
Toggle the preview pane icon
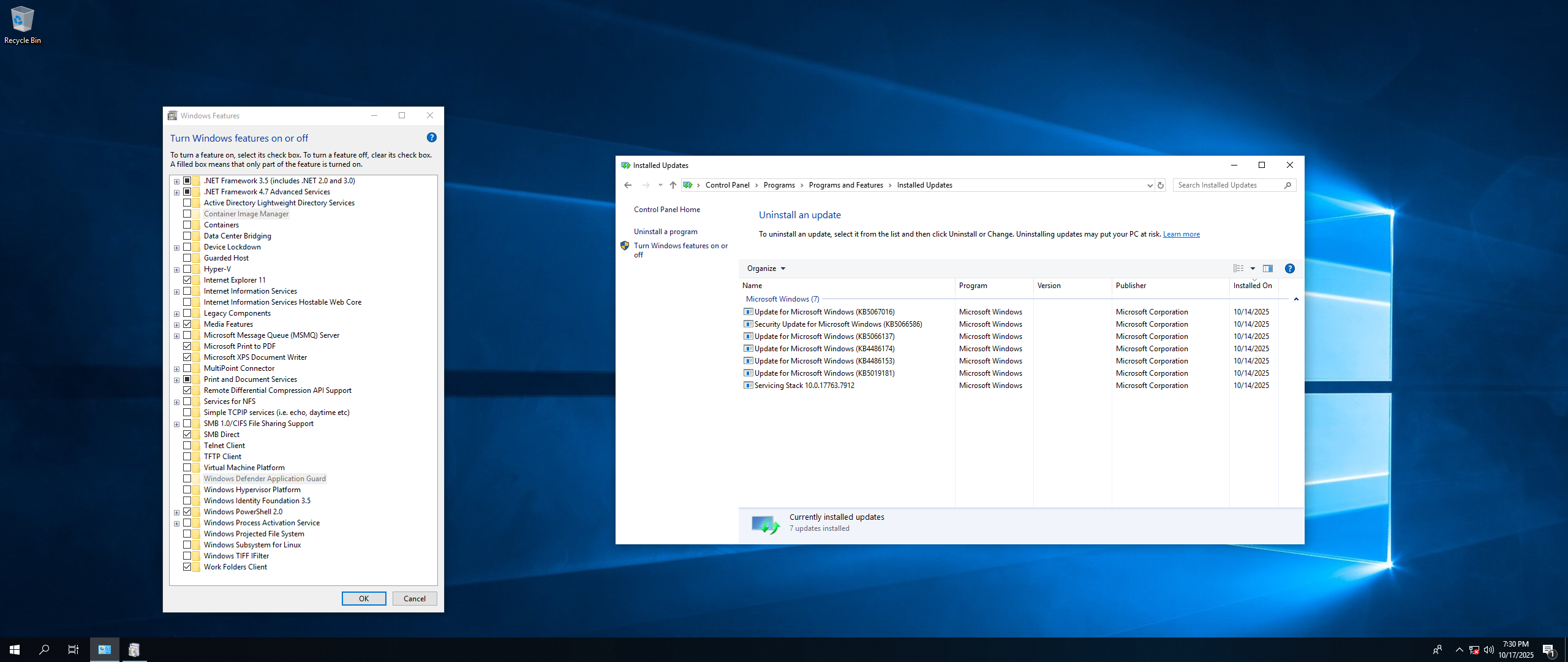click(1268, 268)
